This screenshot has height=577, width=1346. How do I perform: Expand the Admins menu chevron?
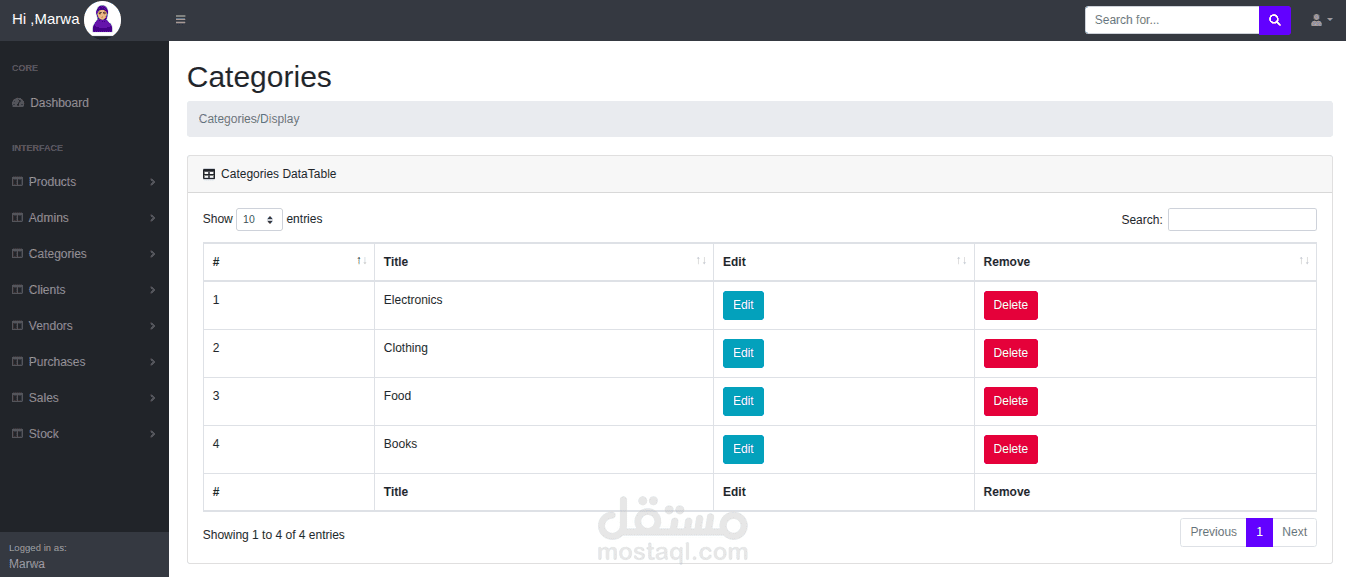(x=152, y=218)
